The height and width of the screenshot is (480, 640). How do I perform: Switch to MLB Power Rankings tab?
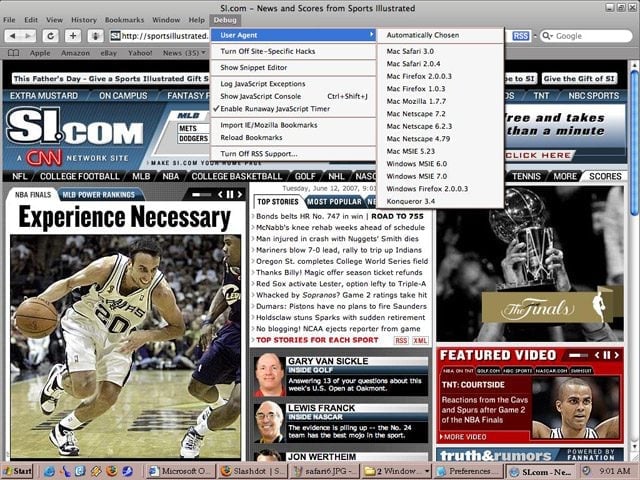click(x=99, y=195)
